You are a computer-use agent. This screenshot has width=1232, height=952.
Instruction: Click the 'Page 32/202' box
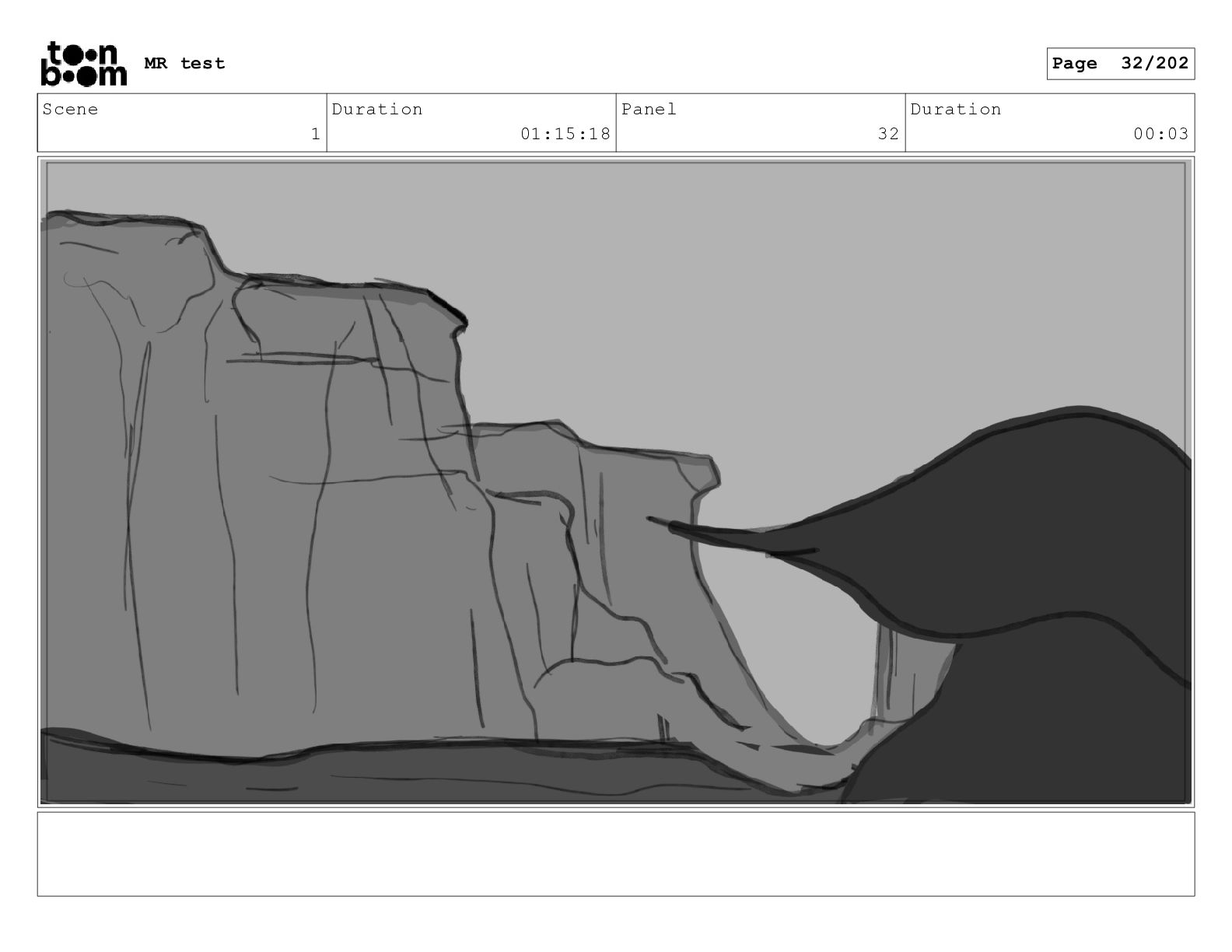pyautogui.click(x=1120, y=64)
